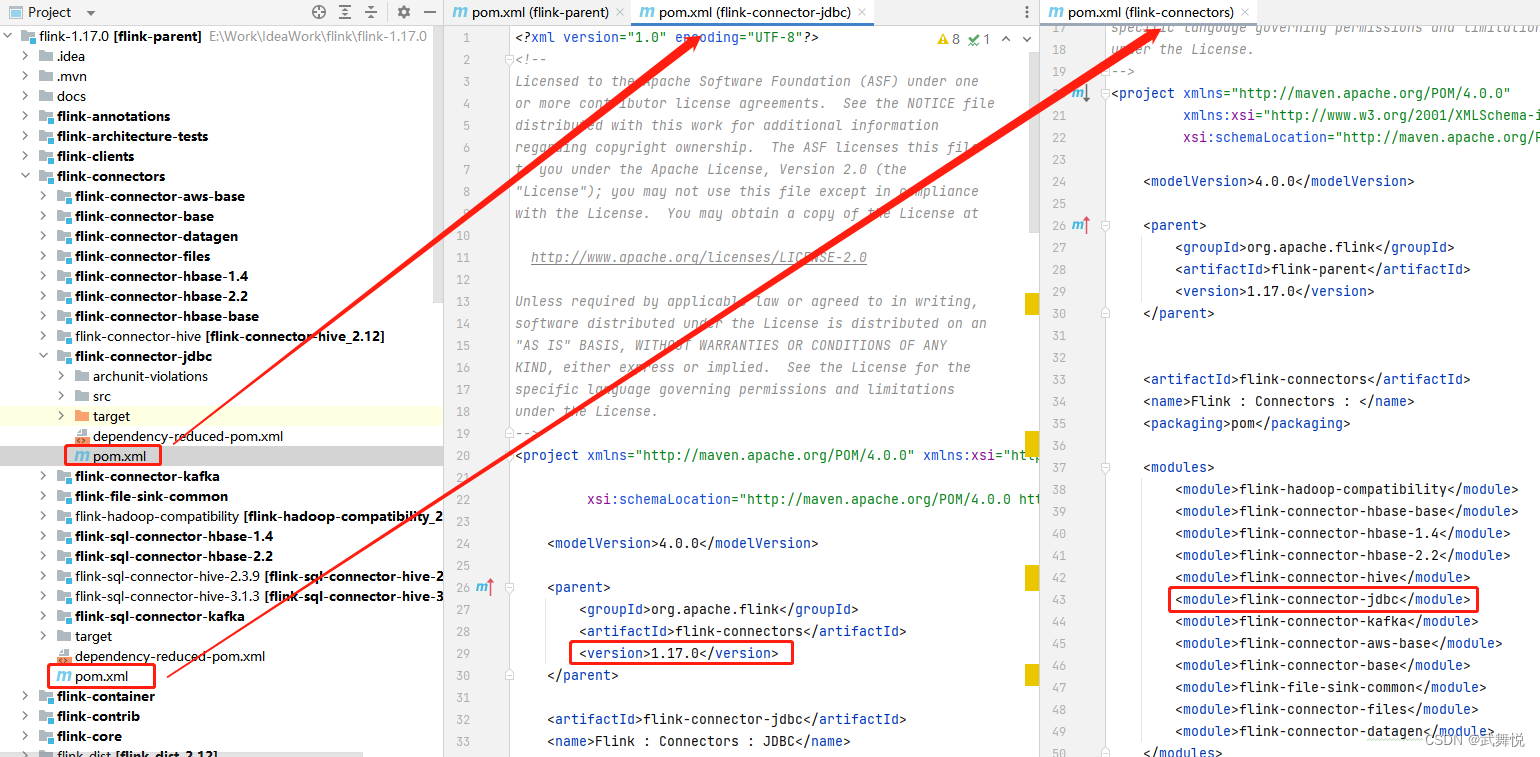Click the green typo check indicator showing 1
The height and width of the screenshot is (757, 1540).
point(979,39)
